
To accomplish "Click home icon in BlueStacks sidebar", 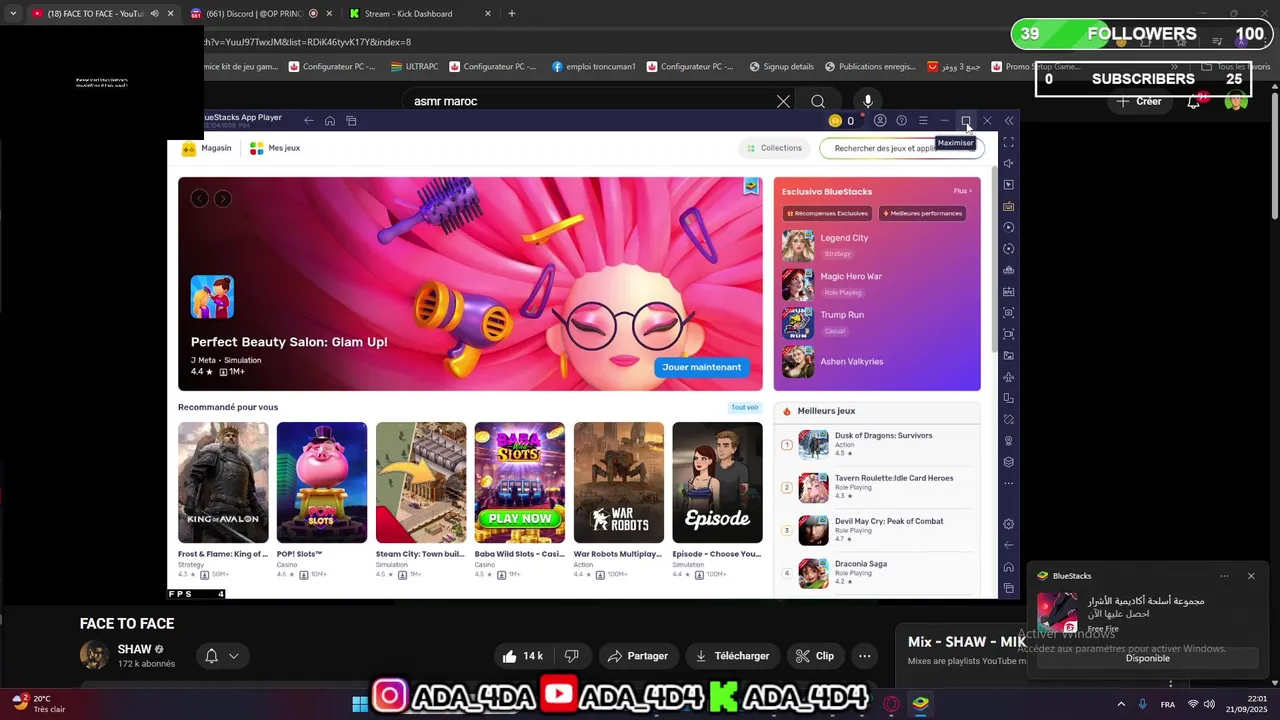I will pos(1009,567).
